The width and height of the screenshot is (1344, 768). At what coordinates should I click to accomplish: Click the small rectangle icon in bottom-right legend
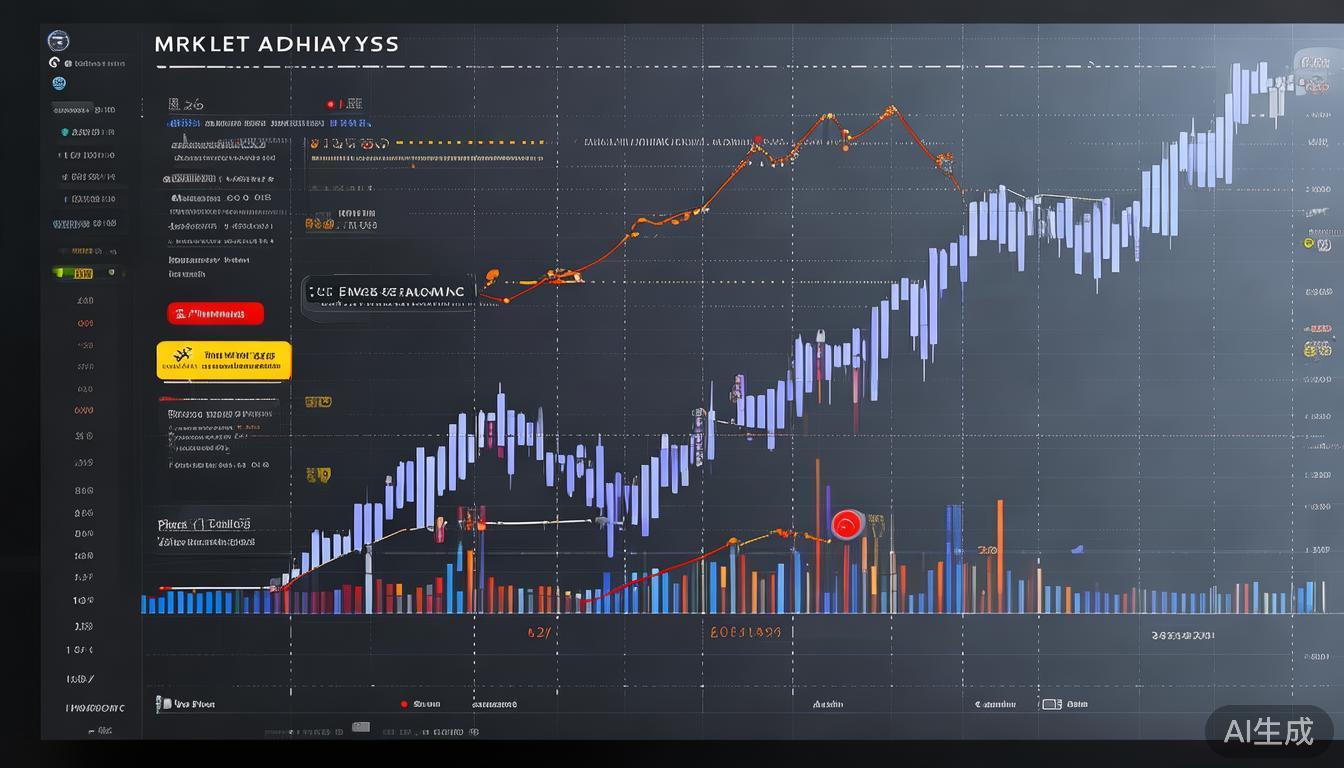coord(1050,704)
